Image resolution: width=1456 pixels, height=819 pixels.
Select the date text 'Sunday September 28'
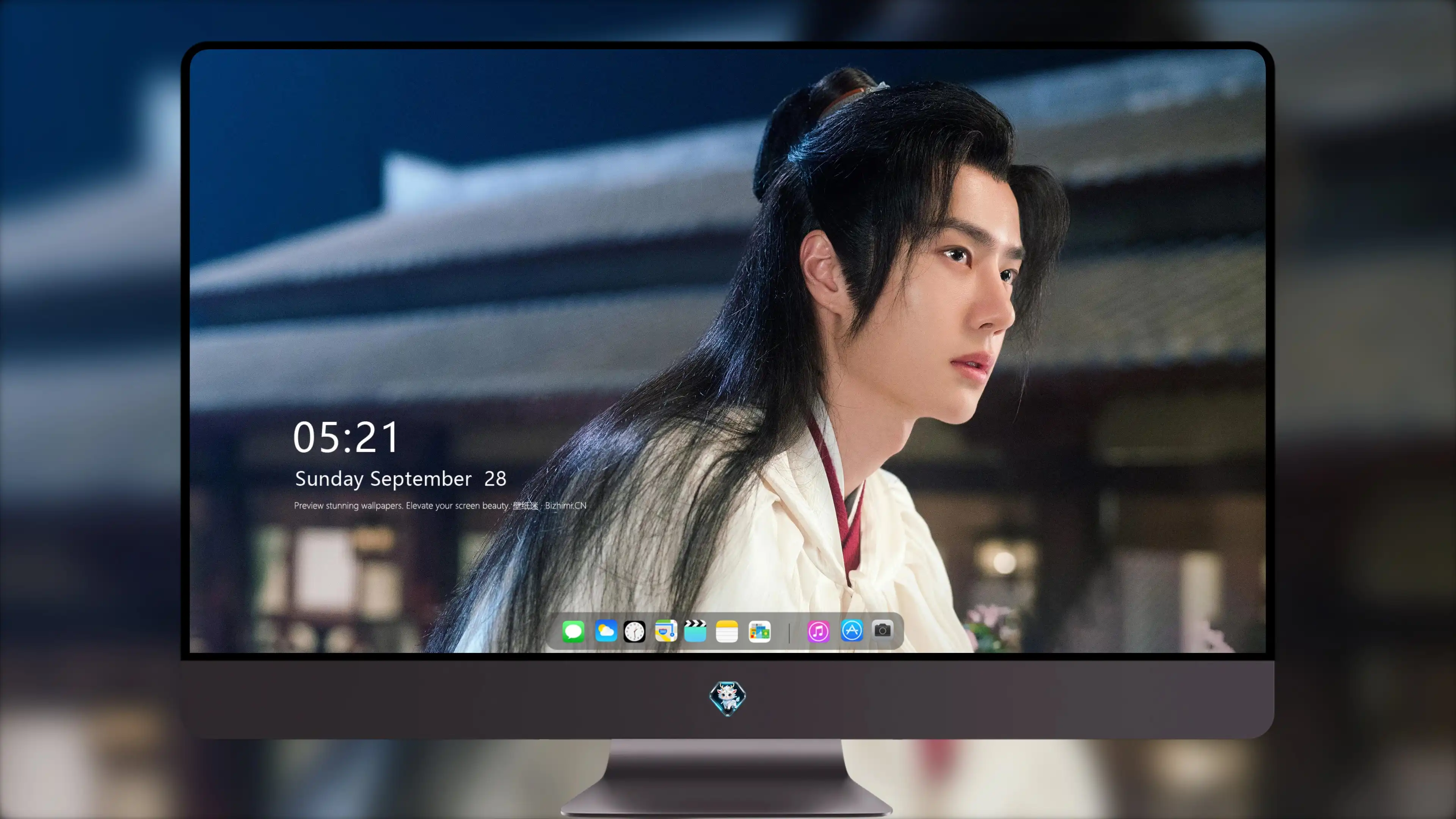click(x=401, y=479)
